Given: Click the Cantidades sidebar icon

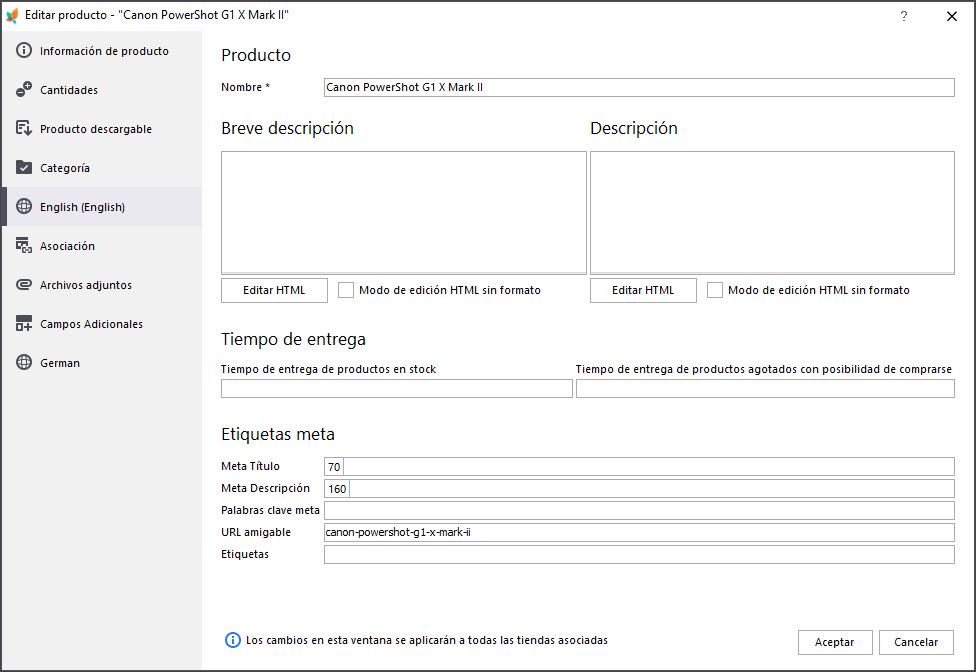Looking at the screenshot, I should (24, 90).
